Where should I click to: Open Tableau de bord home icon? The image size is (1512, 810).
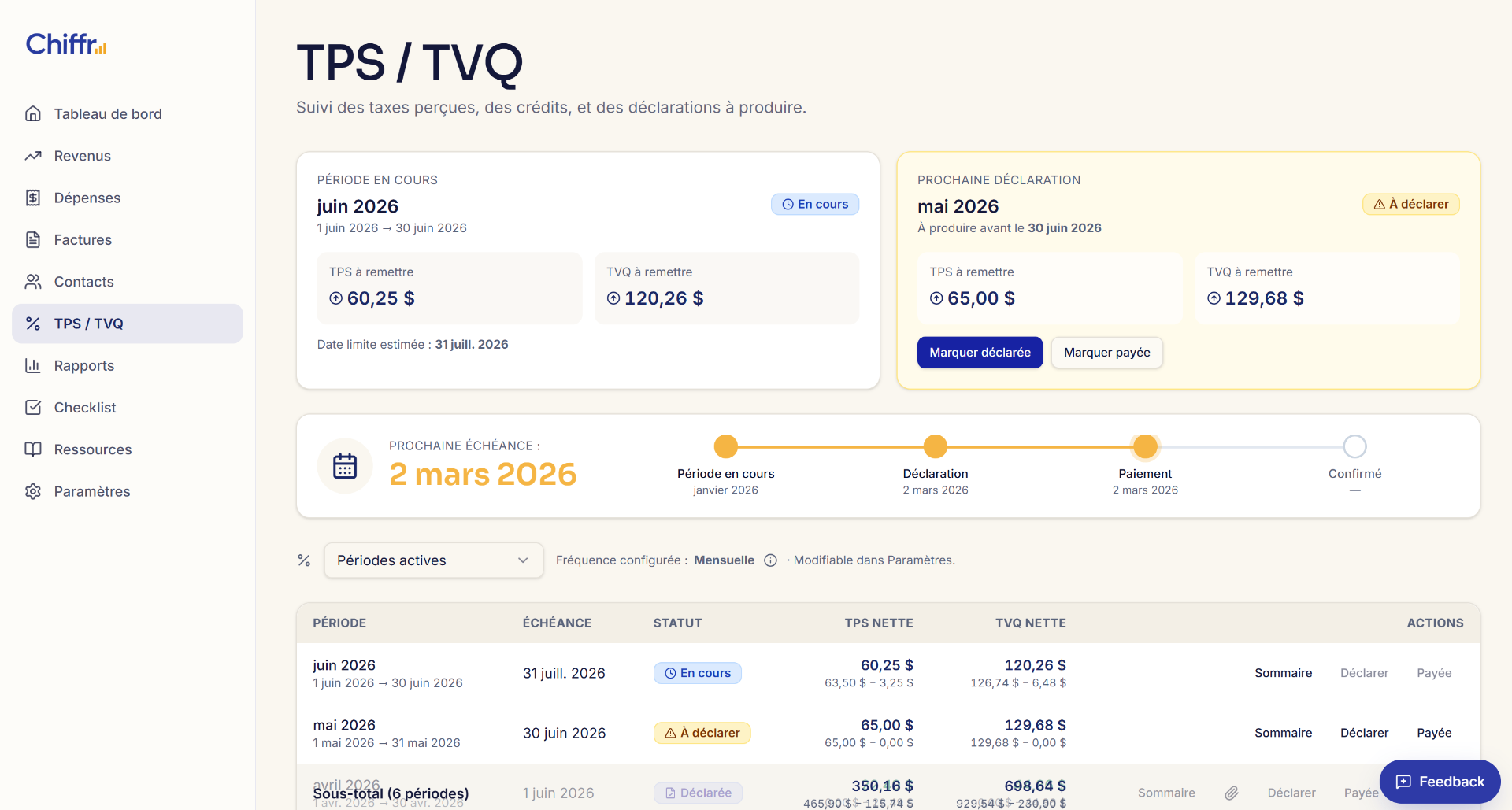point(33,114)
